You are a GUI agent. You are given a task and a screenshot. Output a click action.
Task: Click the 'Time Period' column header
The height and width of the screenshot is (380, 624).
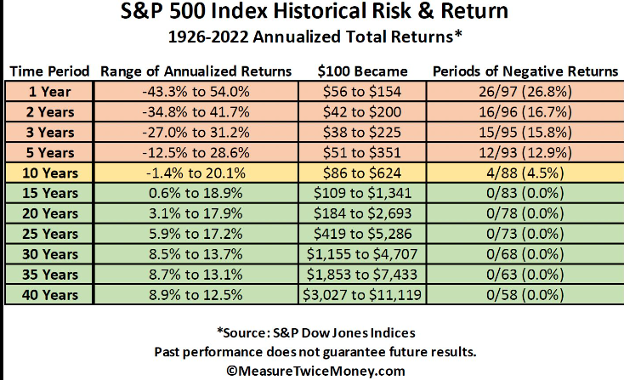click(49, 71)
